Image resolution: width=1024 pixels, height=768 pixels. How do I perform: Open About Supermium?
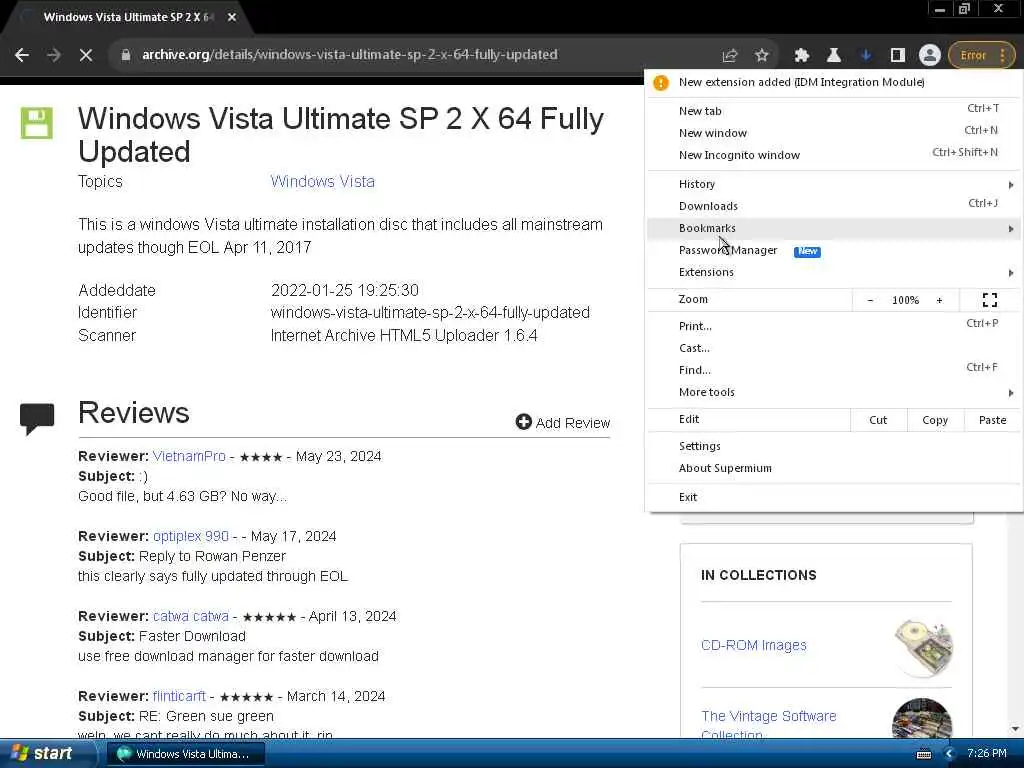[834, 469]
